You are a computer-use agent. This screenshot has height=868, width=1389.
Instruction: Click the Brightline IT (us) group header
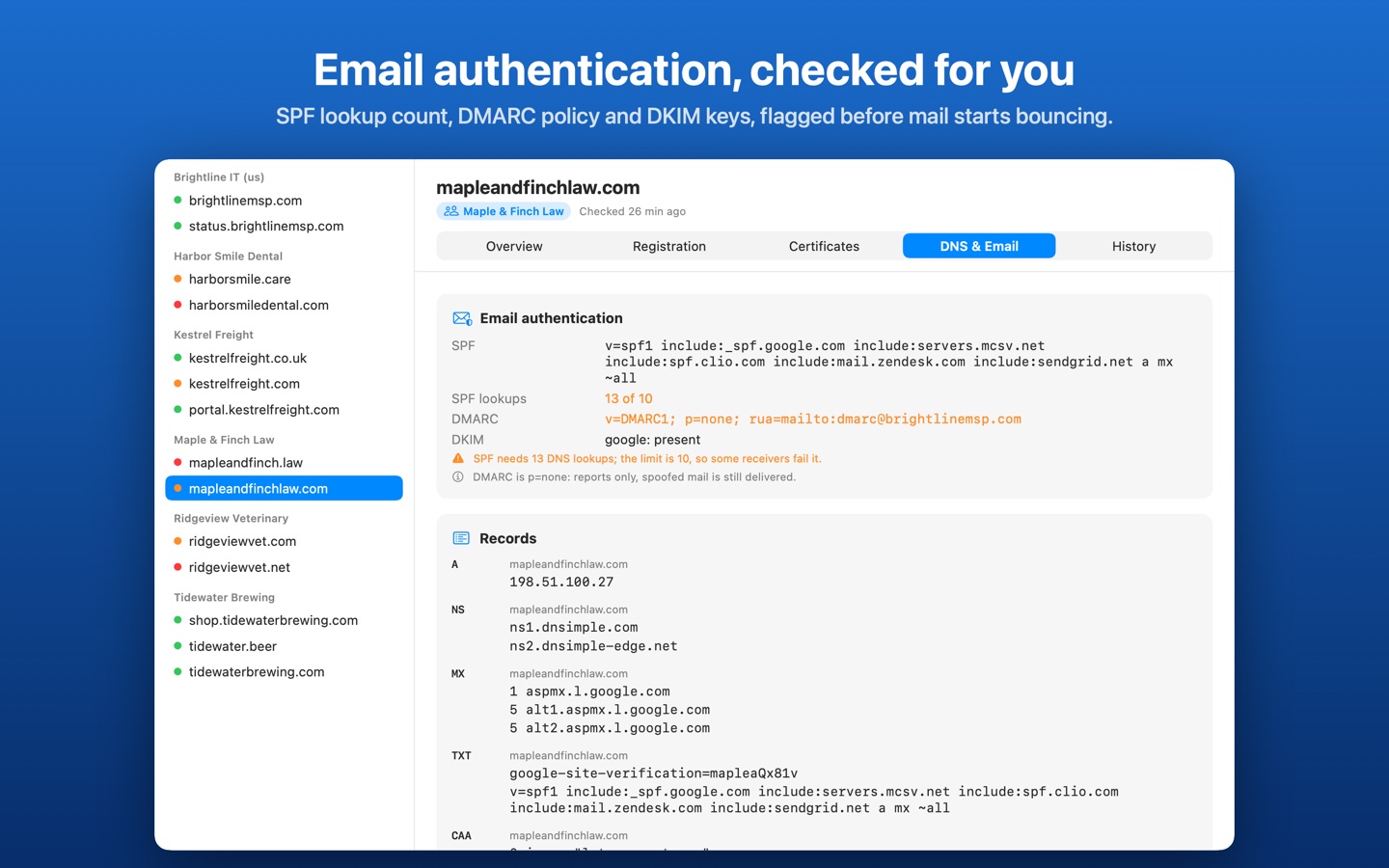click(219, 177)
